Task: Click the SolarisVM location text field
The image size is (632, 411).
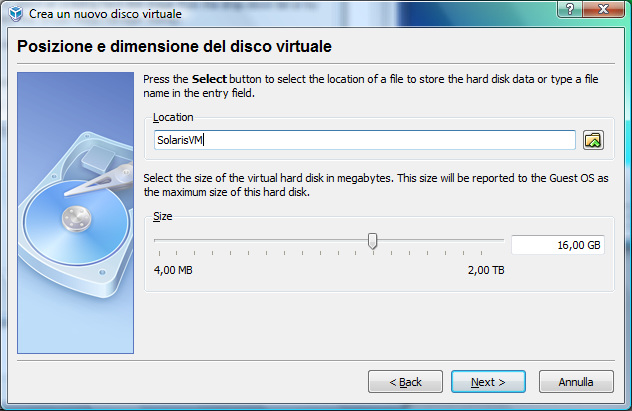Action: tap(364, 140)
